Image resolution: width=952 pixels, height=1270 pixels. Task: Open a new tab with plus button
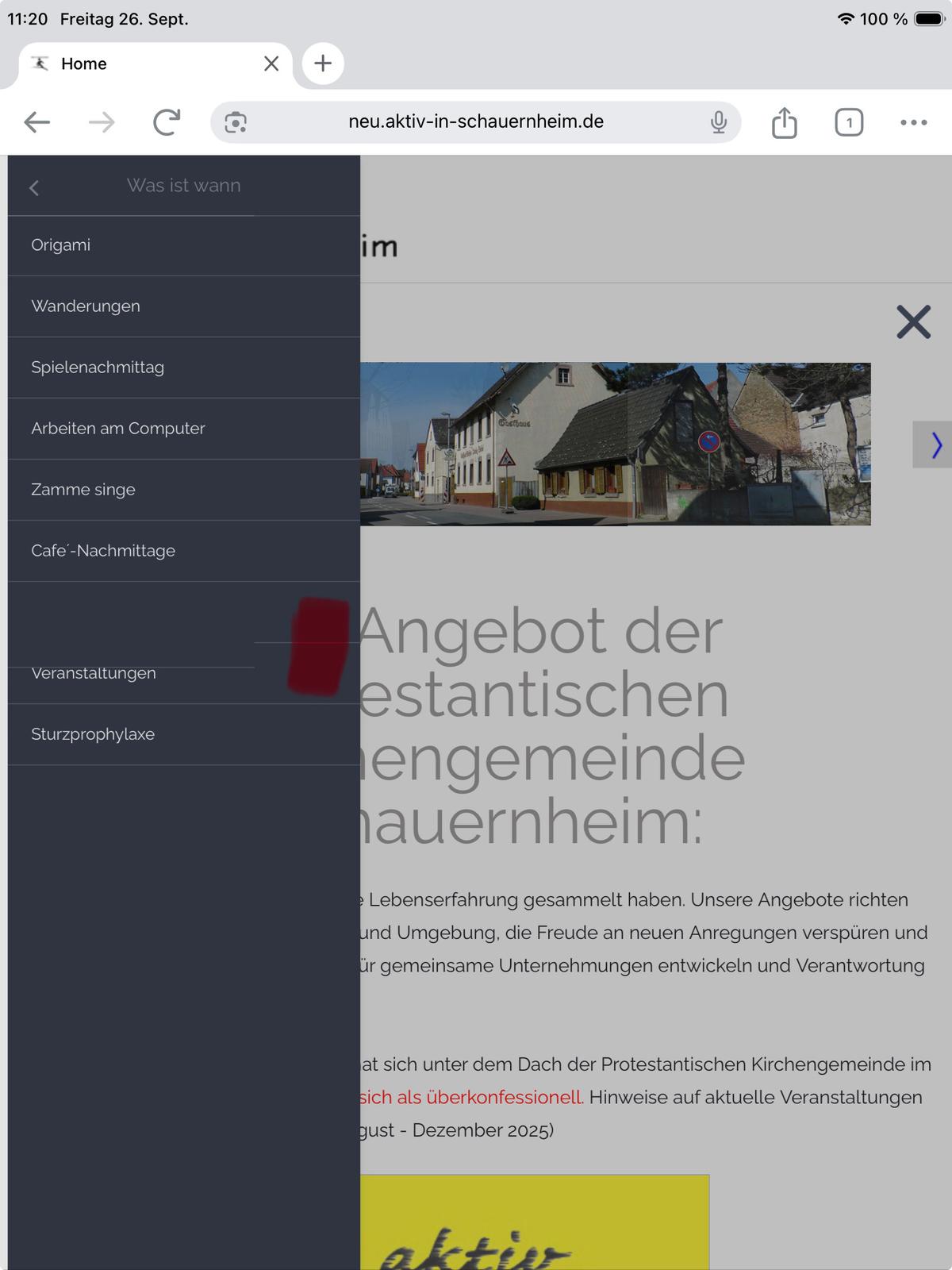322,63
